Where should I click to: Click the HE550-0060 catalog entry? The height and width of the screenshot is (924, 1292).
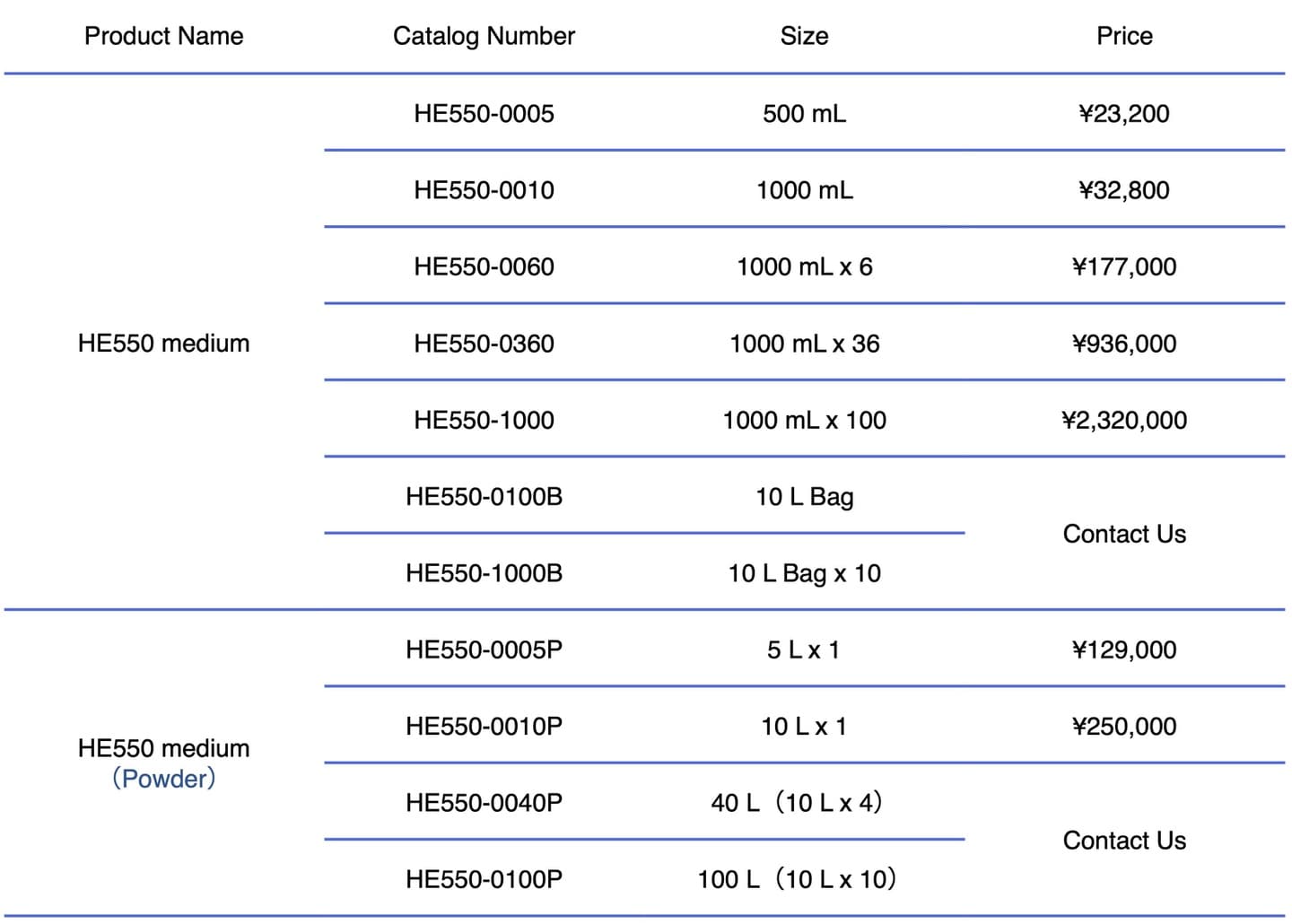484,266
